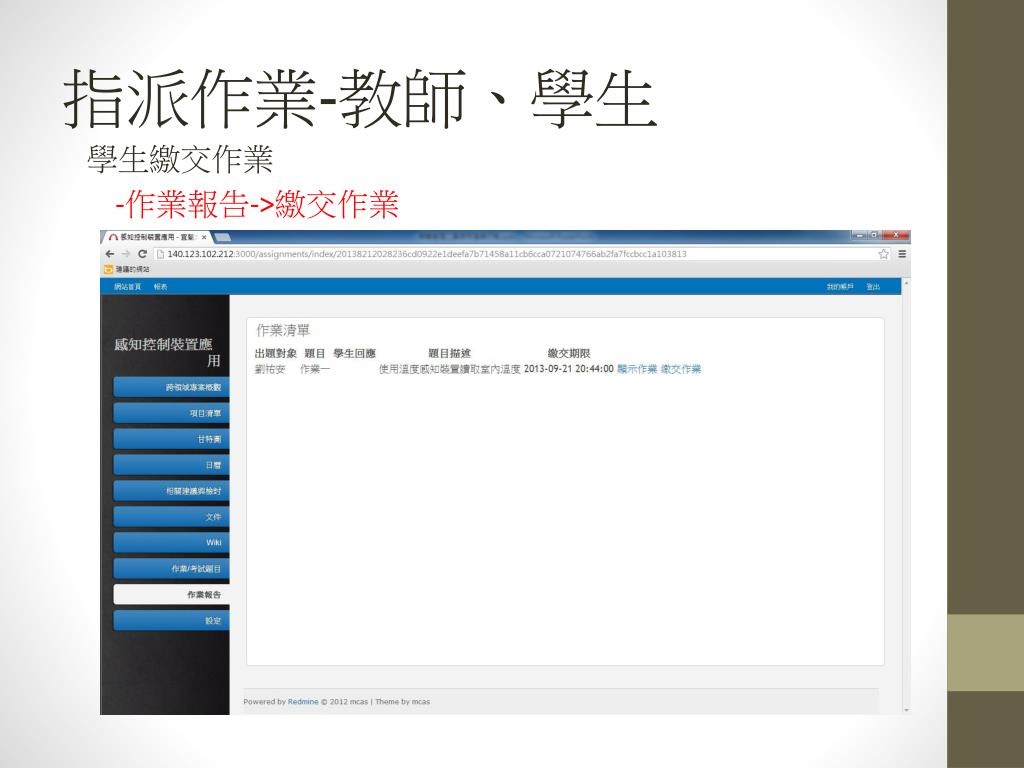Bookmark this page with the star icon
The image size is (1024, 768).
(x=884, y=254)
